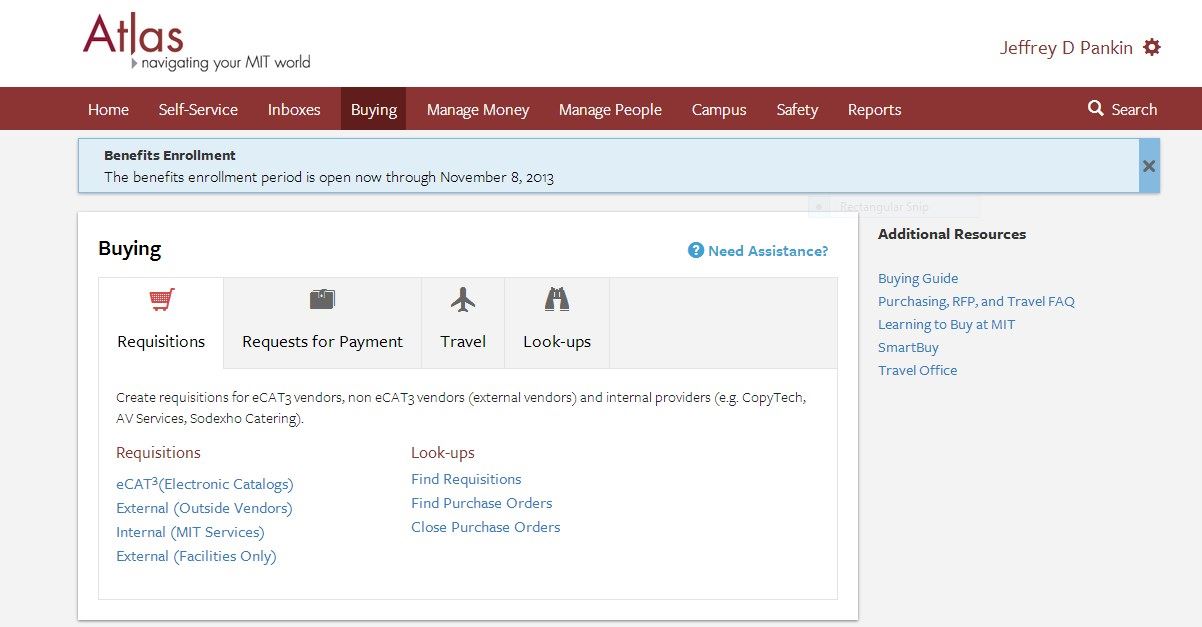The width and height of the screenshot is (1202, 627).
Task: Dismiss the Benefits Enrollment notification
Action: [x=1149, y=166]
